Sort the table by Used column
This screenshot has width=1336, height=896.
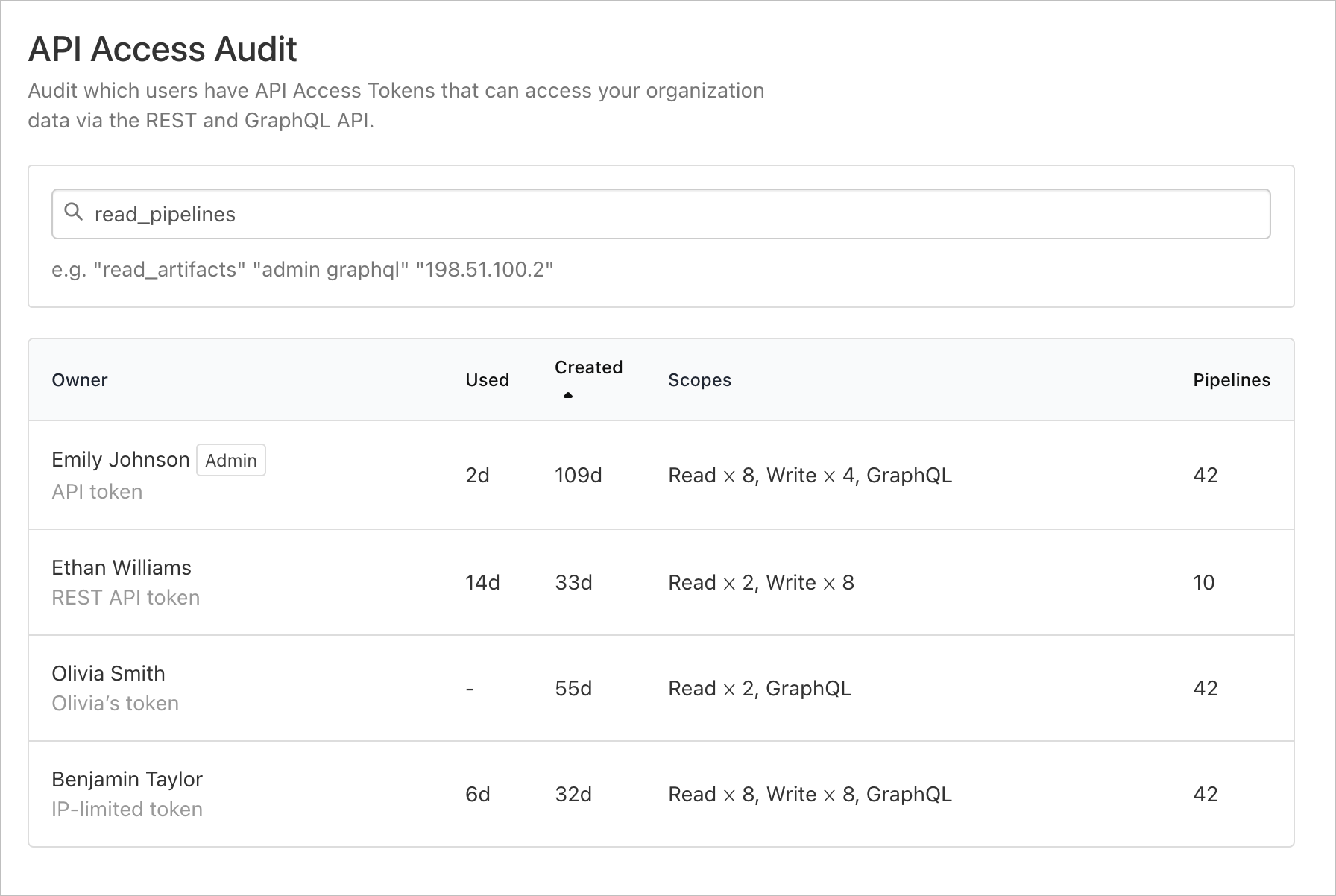[486, 379]
